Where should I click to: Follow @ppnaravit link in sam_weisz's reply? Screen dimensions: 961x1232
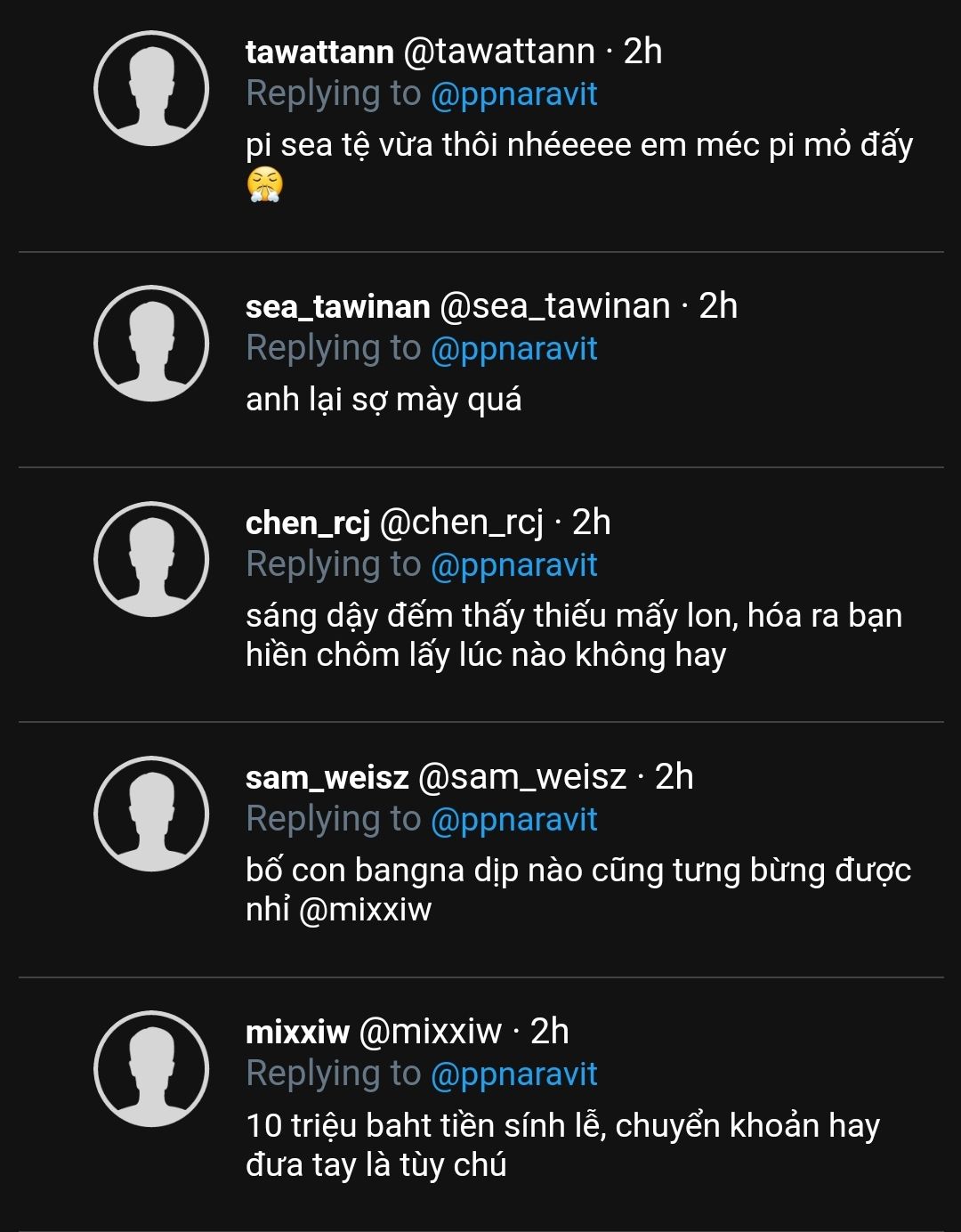pyautogui.click(x=513, y=820)
